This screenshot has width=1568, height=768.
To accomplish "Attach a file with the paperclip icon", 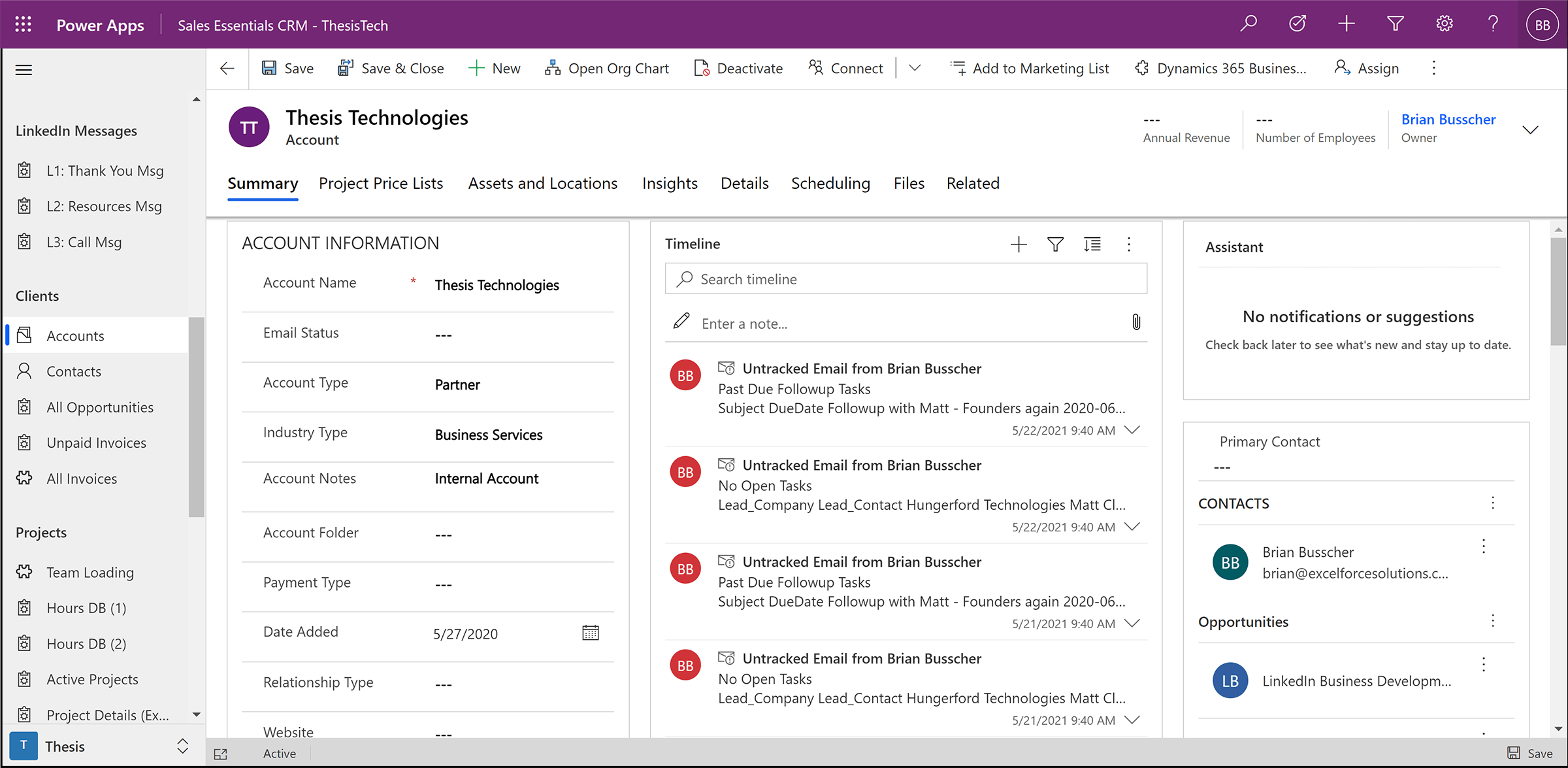I will (x=1136, y=322).
